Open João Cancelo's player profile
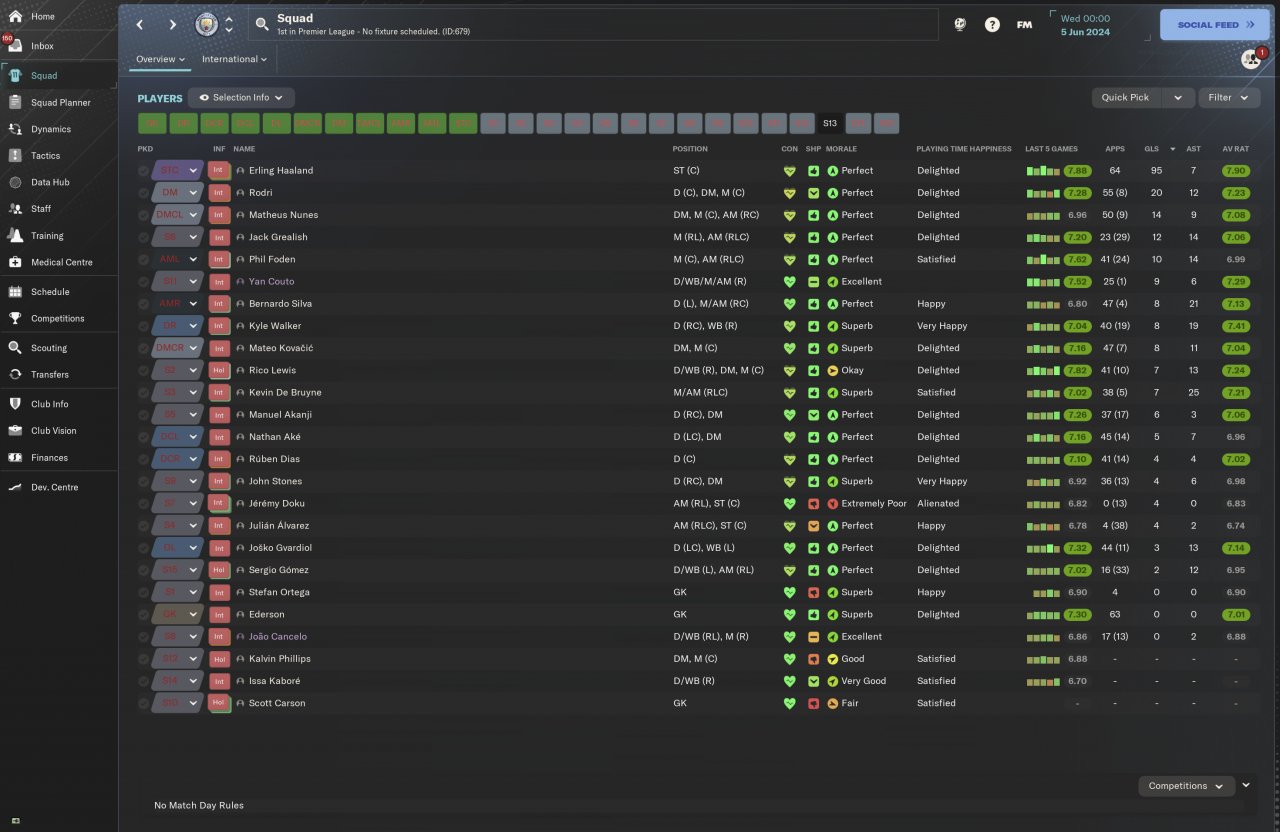The height and width of the screenshot is (832, 1280). pyautogui.click(x=278, y=637)
